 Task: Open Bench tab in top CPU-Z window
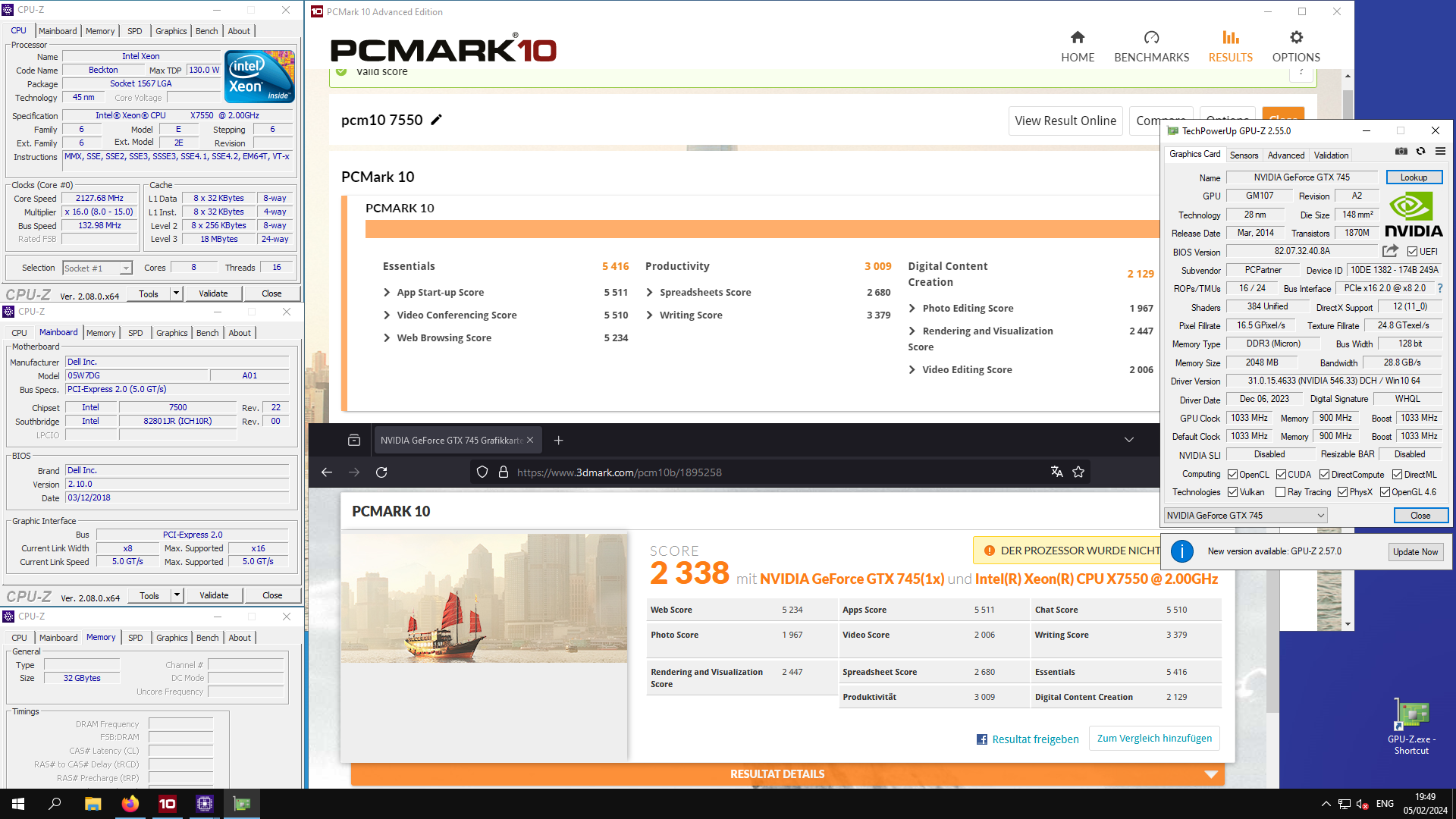coord(206,31)
